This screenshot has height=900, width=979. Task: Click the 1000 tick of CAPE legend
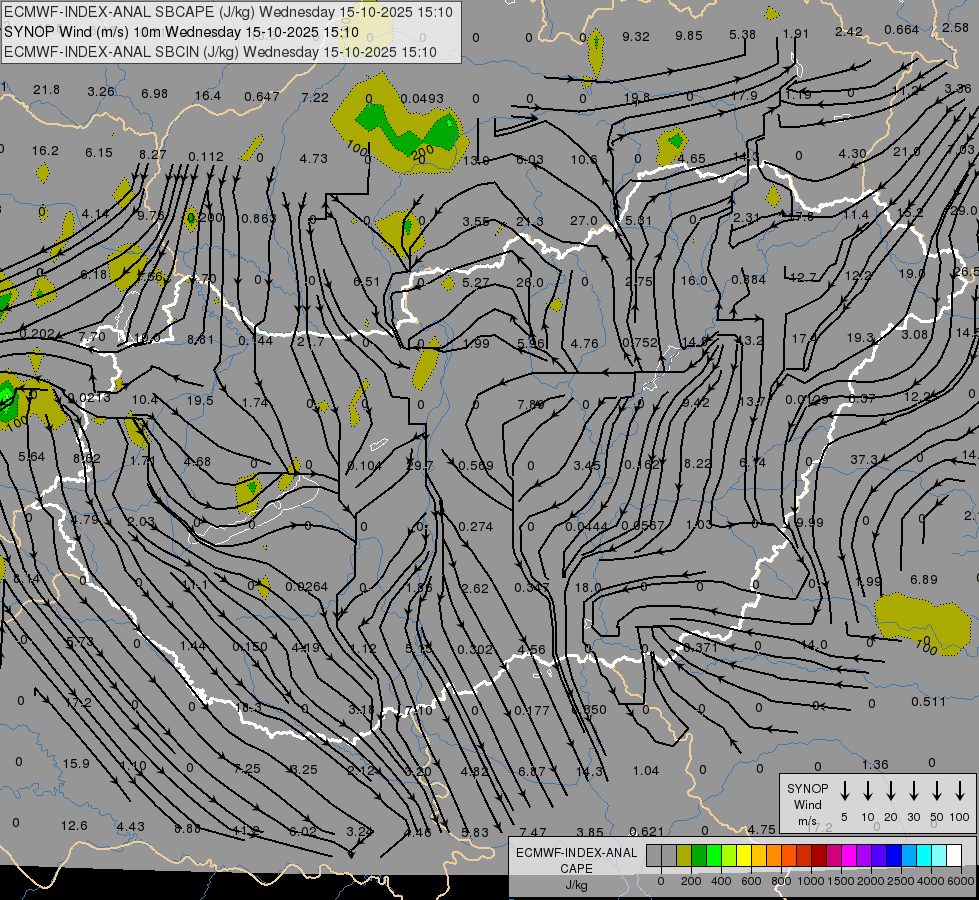pyautogui.click(x=810, y=881)
